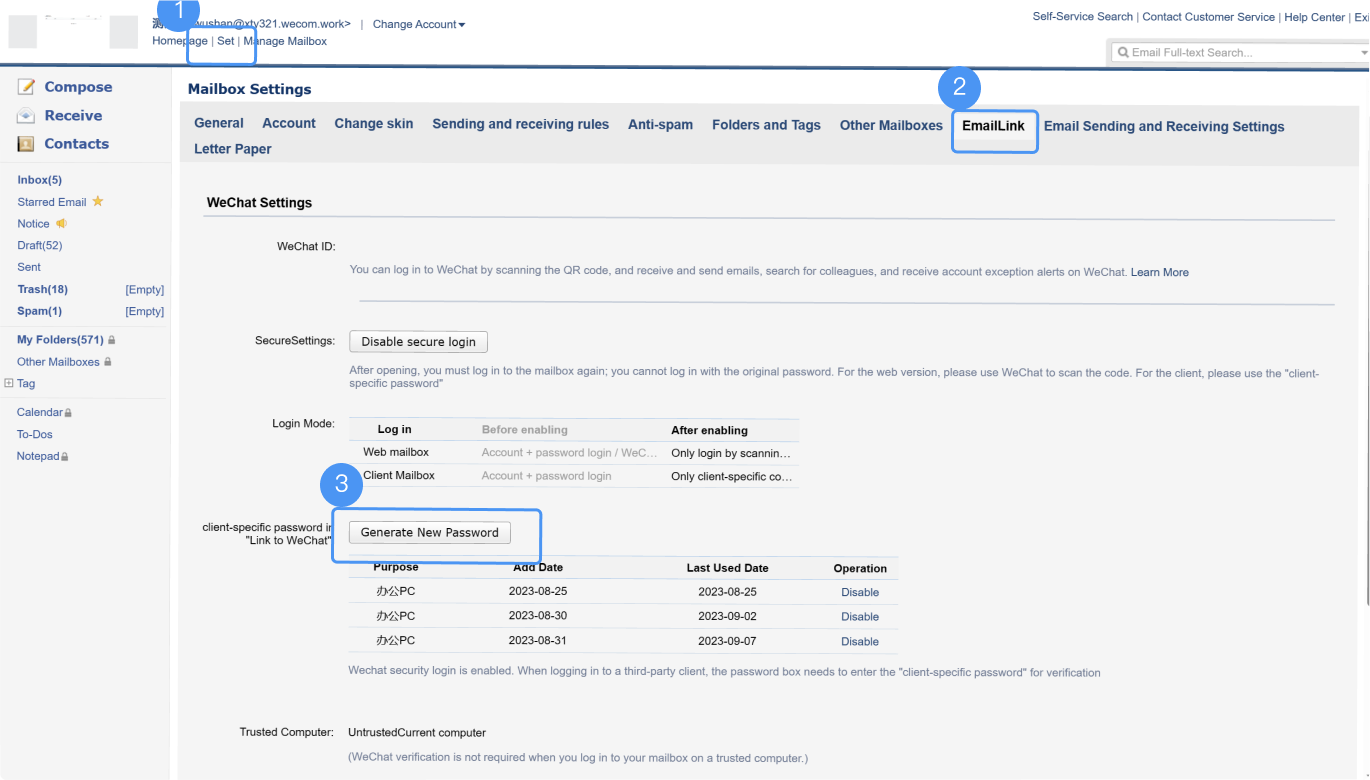Open Receive via the envelope icon
The height and width of the screenshot is (780, 1370).
point(25,115)
